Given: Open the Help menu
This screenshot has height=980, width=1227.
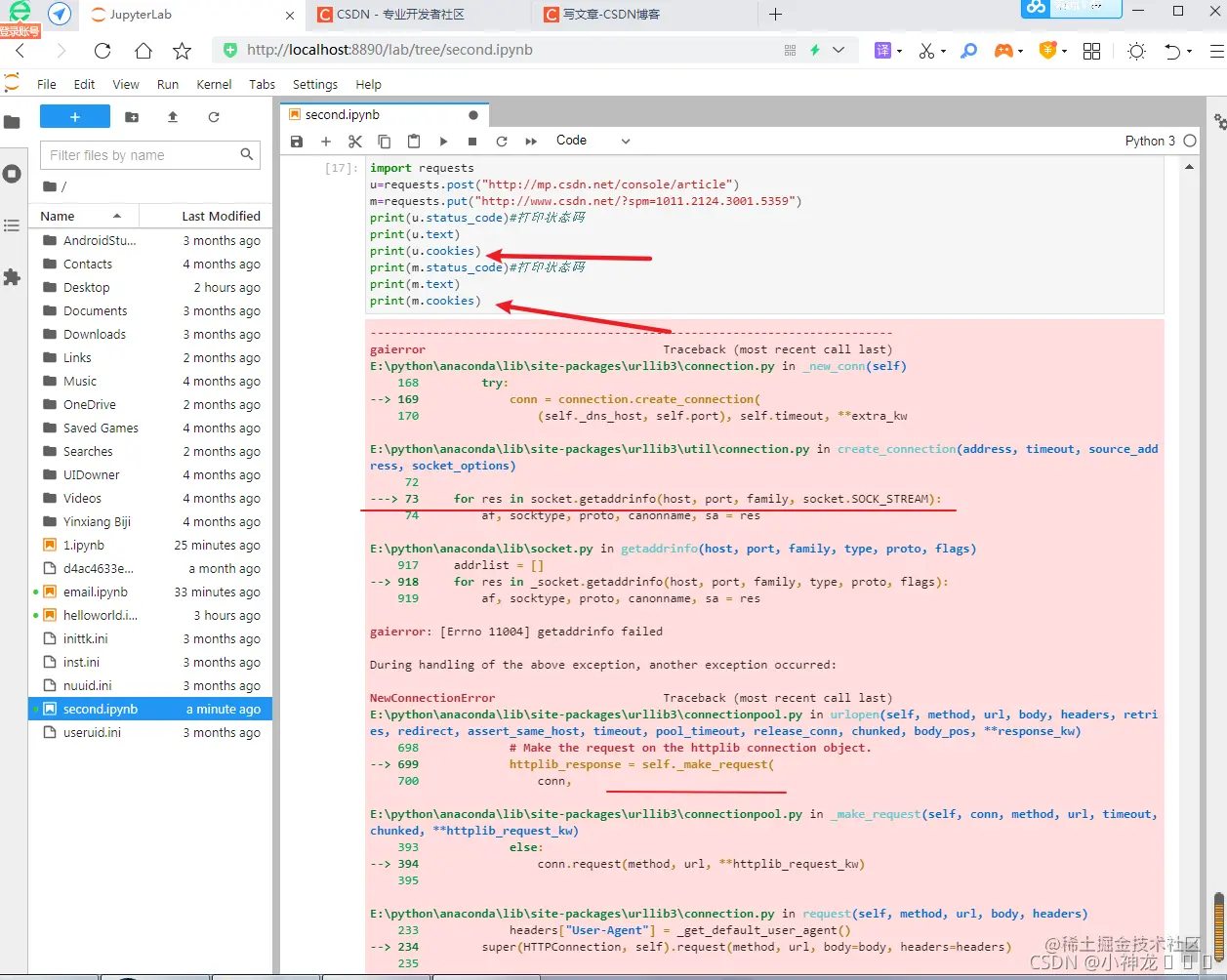Looking at the screenshot, I should (368, 85).
